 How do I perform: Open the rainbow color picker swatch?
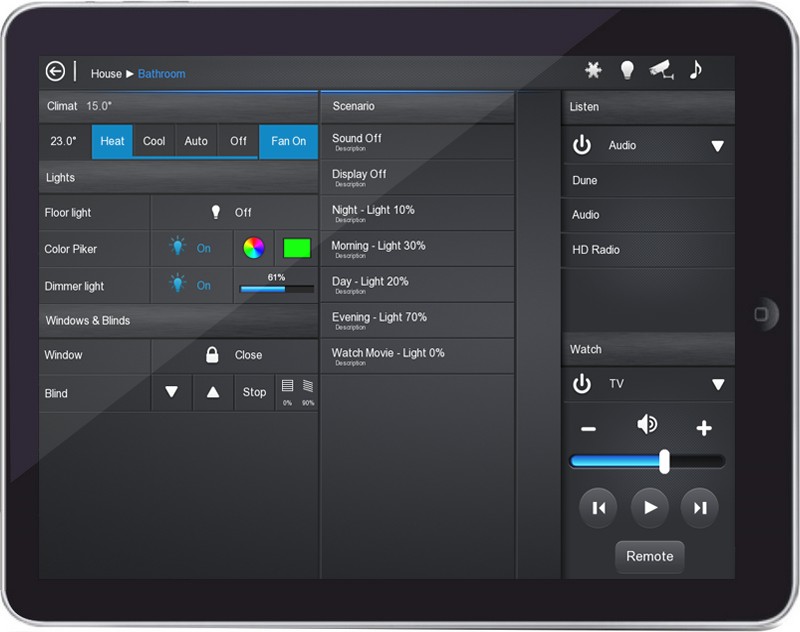point(255,248)
